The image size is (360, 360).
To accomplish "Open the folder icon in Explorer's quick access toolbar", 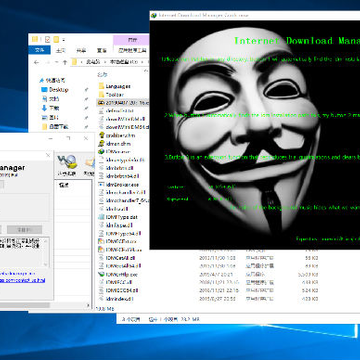I will click(35, 40).
